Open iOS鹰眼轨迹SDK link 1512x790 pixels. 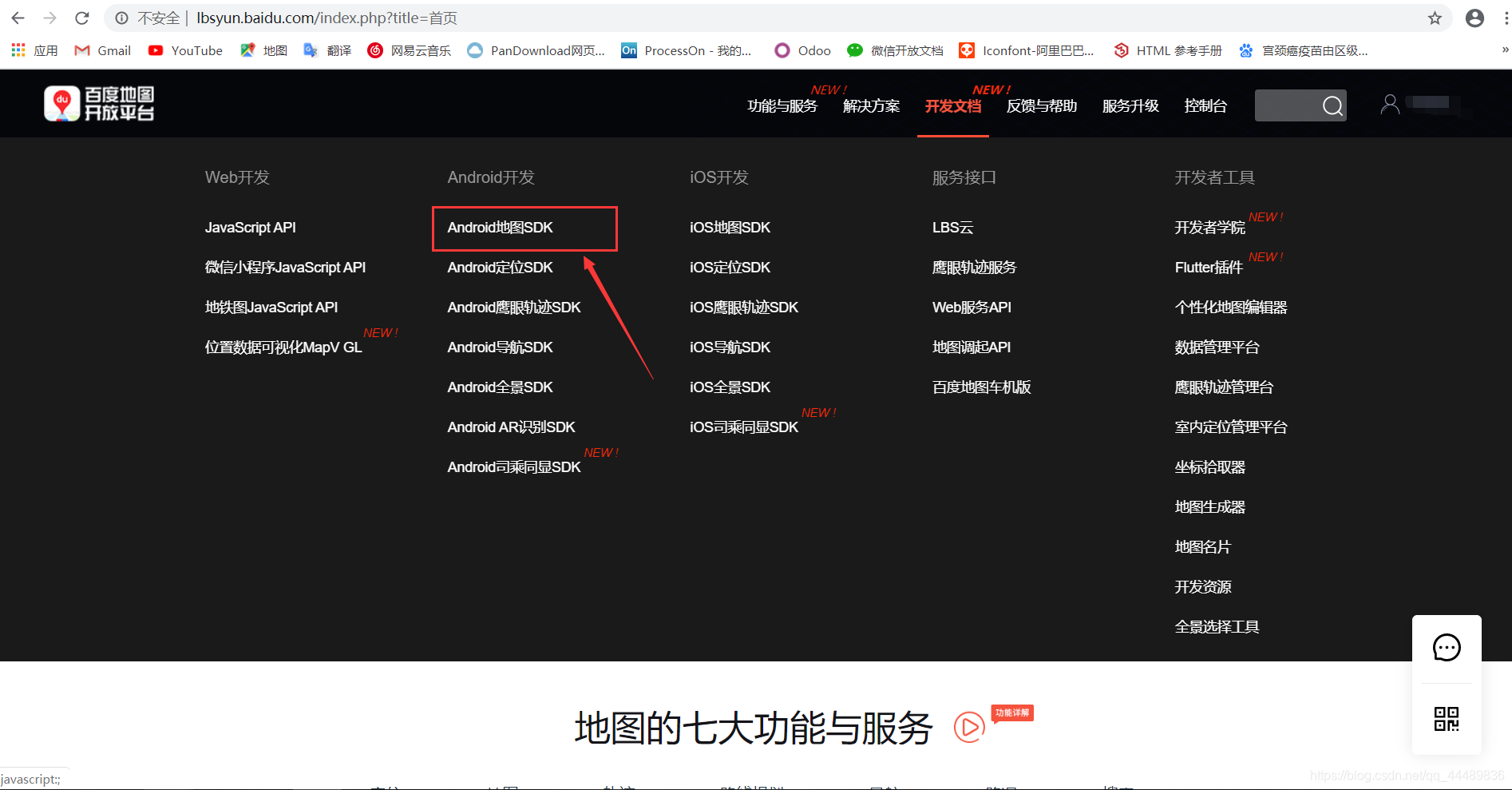tap(744, 308)
